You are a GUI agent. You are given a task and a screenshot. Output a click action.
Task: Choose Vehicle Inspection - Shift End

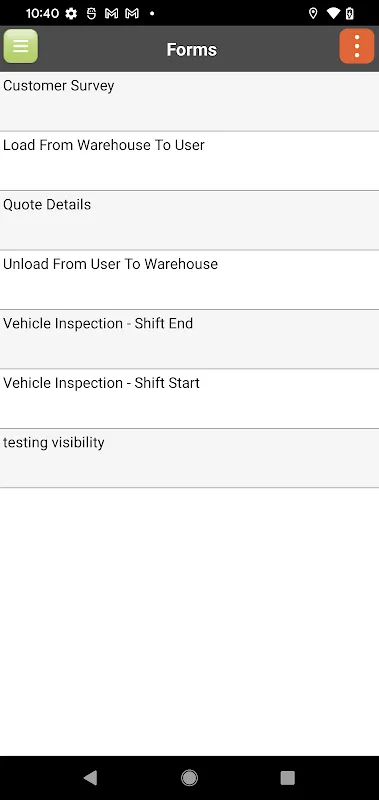pyautogui.click(x=189, y=339)
